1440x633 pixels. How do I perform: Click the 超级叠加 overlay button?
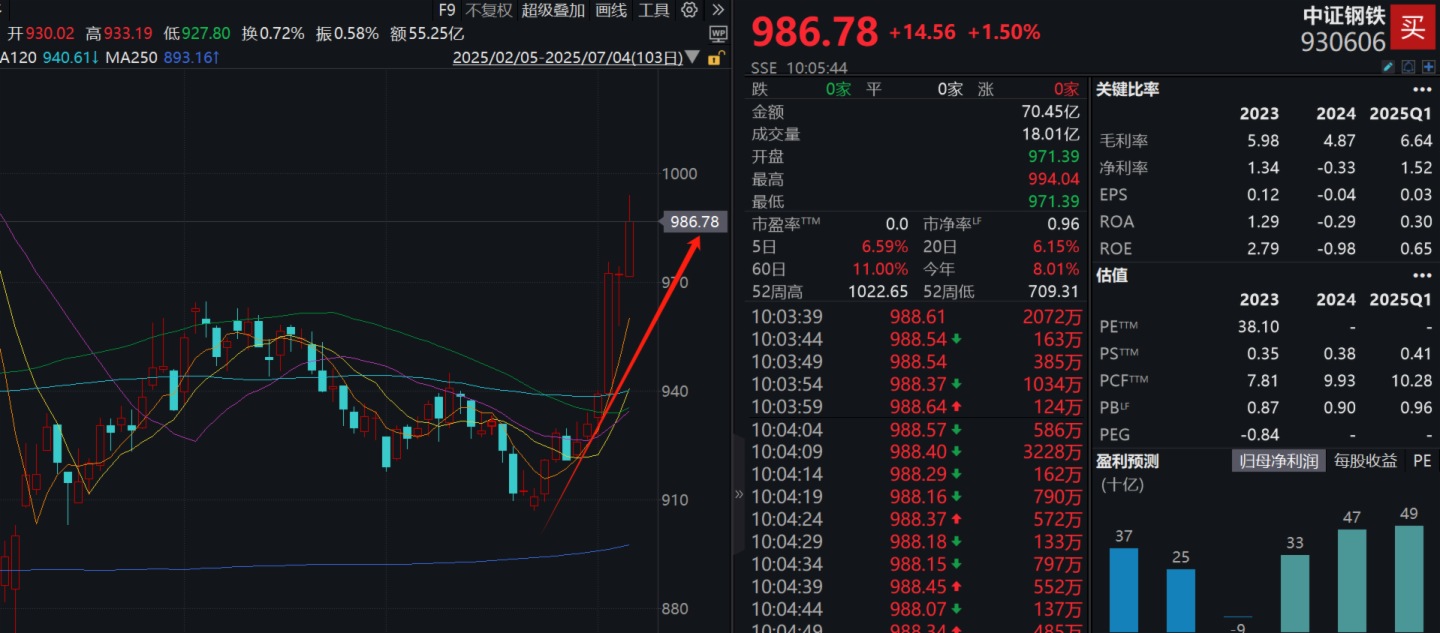[x=552, y=10]
